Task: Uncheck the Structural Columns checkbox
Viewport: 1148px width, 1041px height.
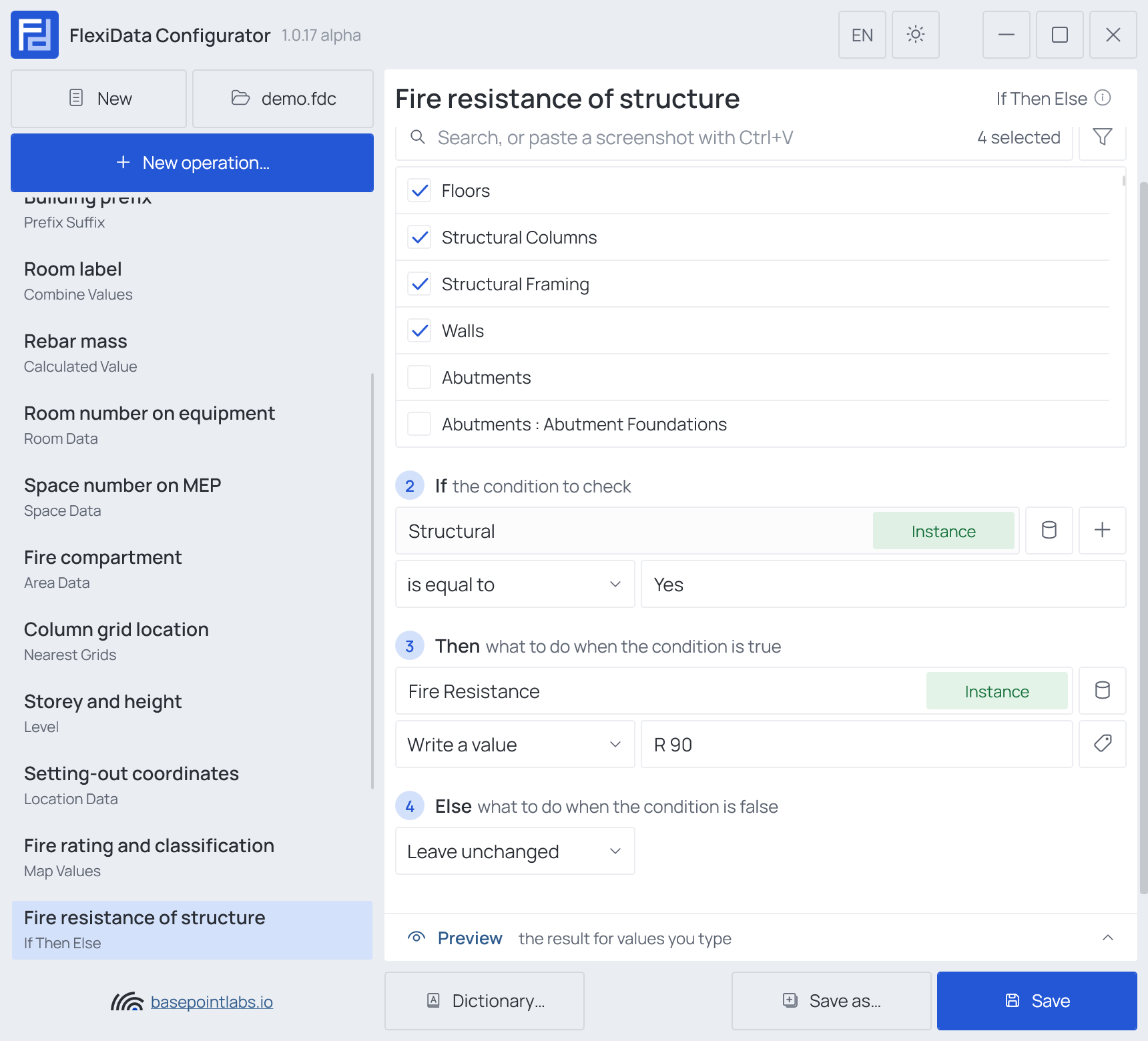Action: click(419, 238)
